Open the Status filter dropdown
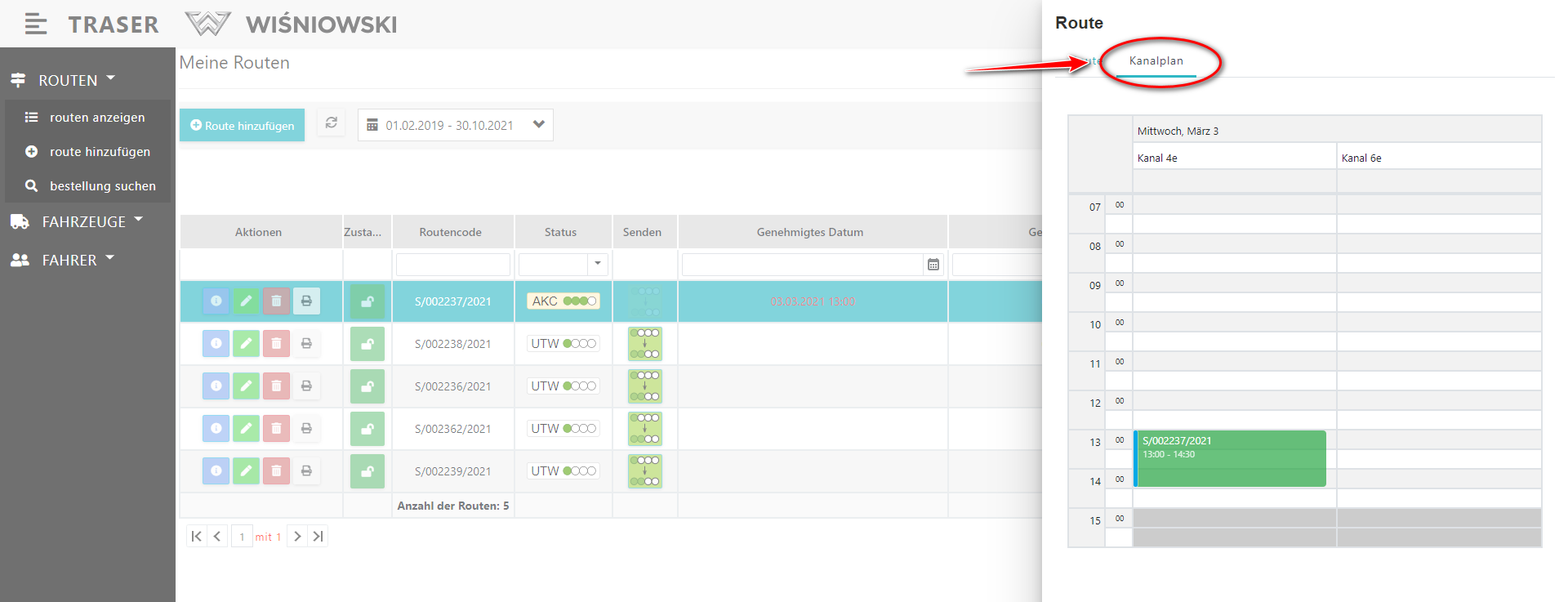 [x=597, y=264]
